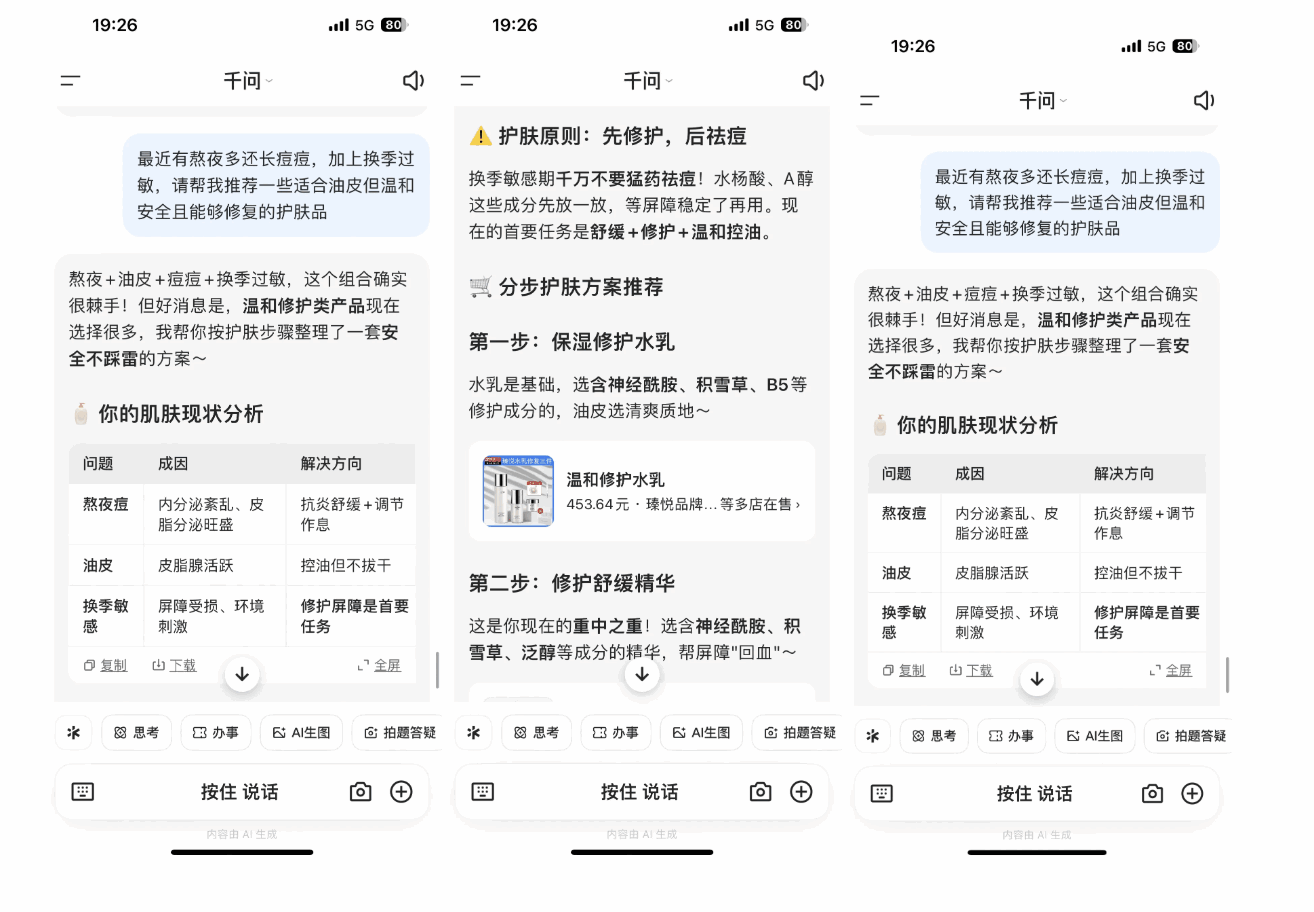This screenshot has width=1314, height=912.
Task: Tap the scroll-to-bottom arrow in right screenshot
Action: point(1037,679)
